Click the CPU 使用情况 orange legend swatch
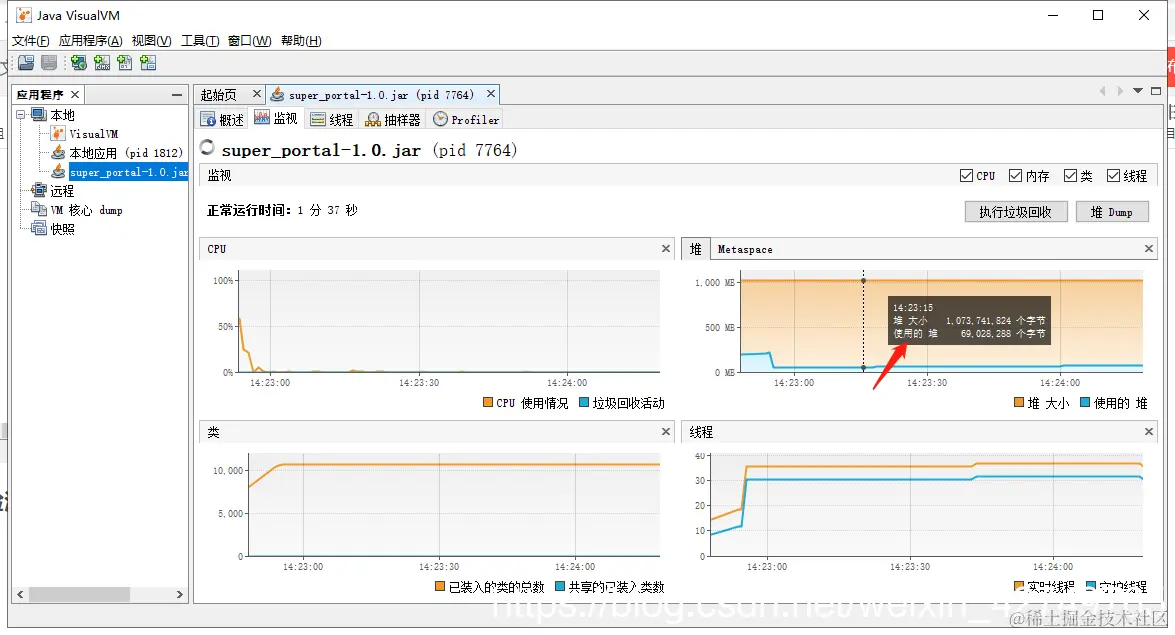 [488, 403]
